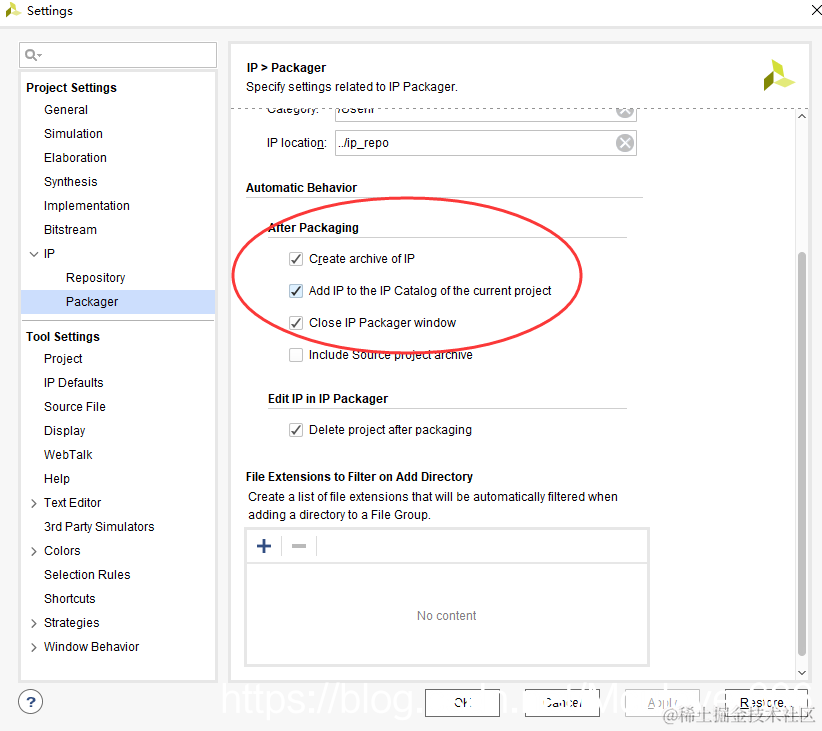Open Implementation settings
This screenshot has height=731, width=822.
click(x=86, y=206)
